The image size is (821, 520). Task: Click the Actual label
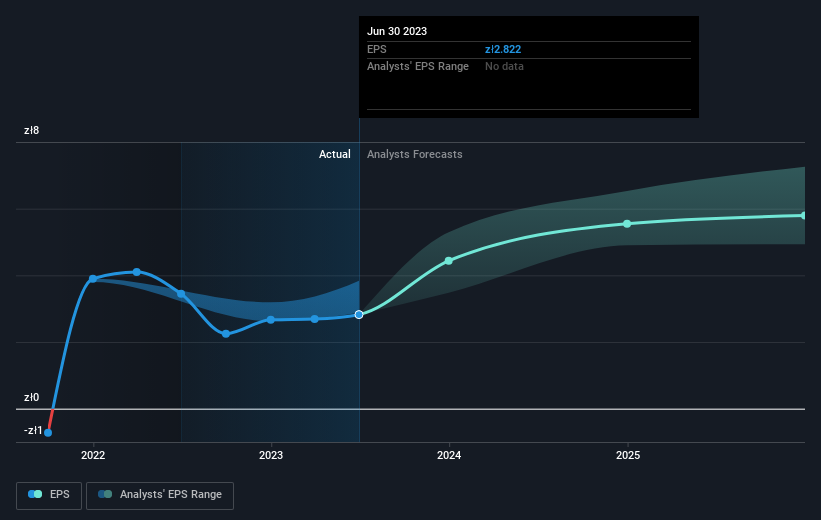coord(335,154)
